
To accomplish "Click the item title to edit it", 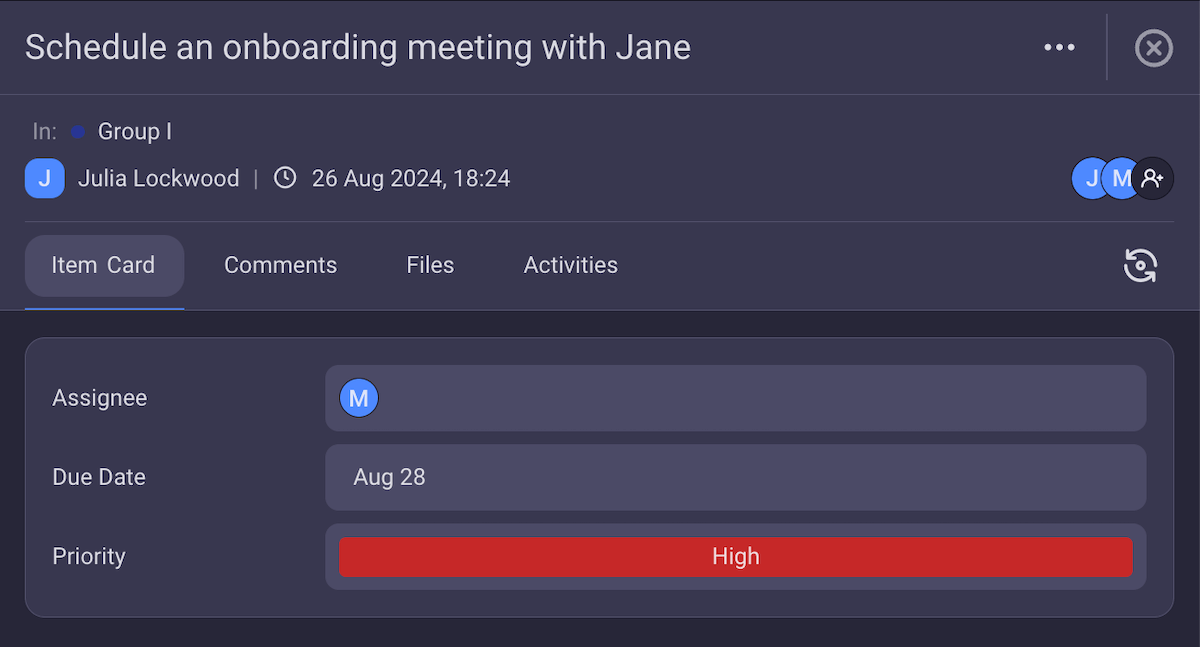I will coord(357,47).
